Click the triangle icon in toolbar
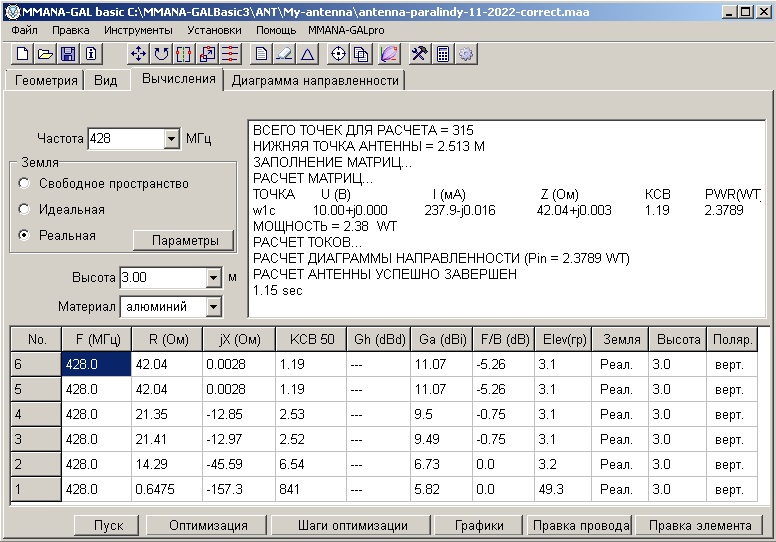776x542 pixels. pyautogui.click(x=307, y=53)
